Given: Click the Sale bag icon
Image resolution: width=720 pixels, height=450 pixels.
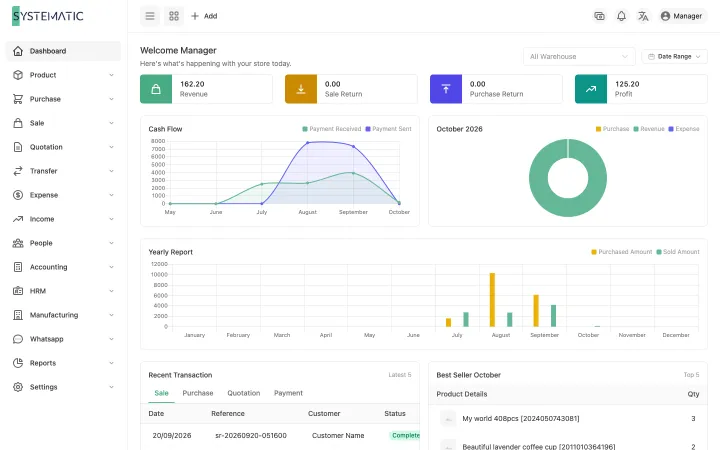Looking at the screenshot, I should click(18, 123).
